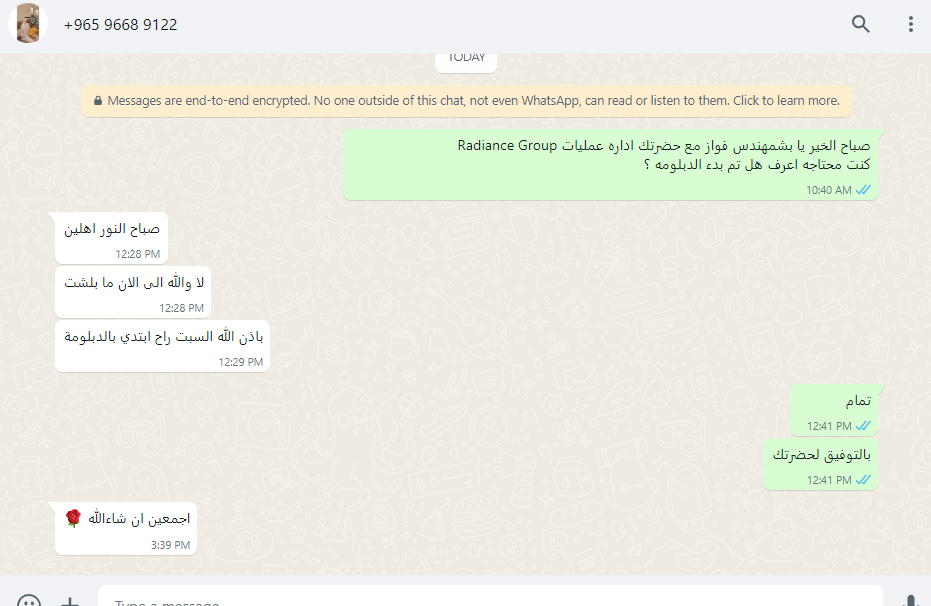The width and height of the screenshot is (931, 606).
Task: Select the بالتوفيق لحضرتك message
Action: pyautogui.click(x=821, y=465)
